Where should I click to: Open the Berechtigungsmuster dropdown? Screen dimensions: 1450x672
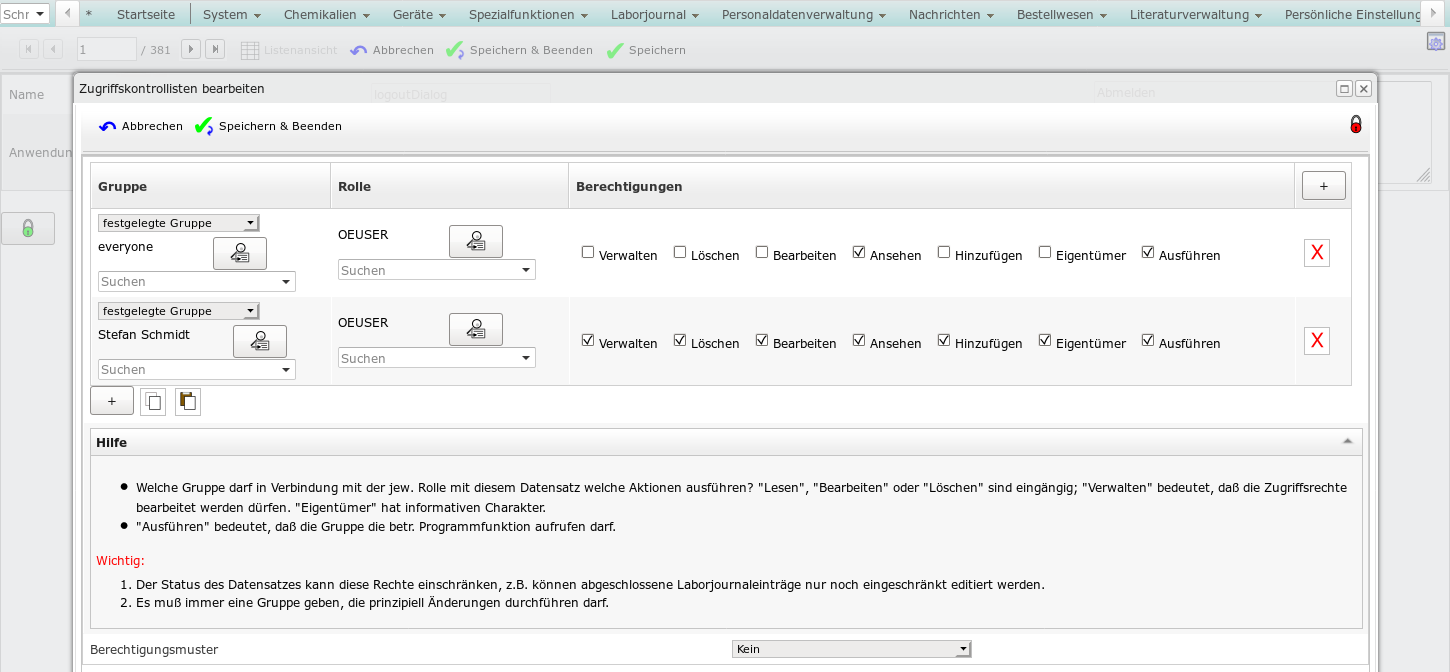coord(851,649)
